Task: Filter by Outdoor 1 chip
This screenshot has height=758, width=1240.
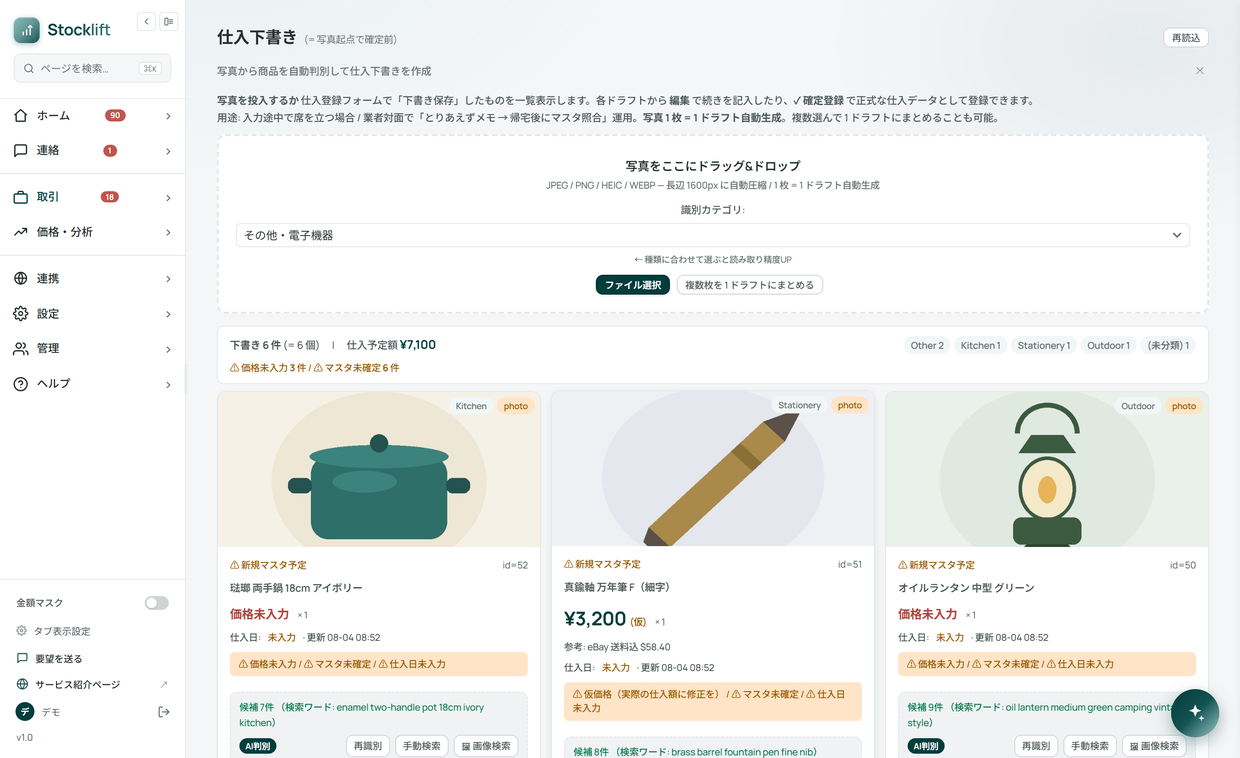Action: [x=1109, y=346]
